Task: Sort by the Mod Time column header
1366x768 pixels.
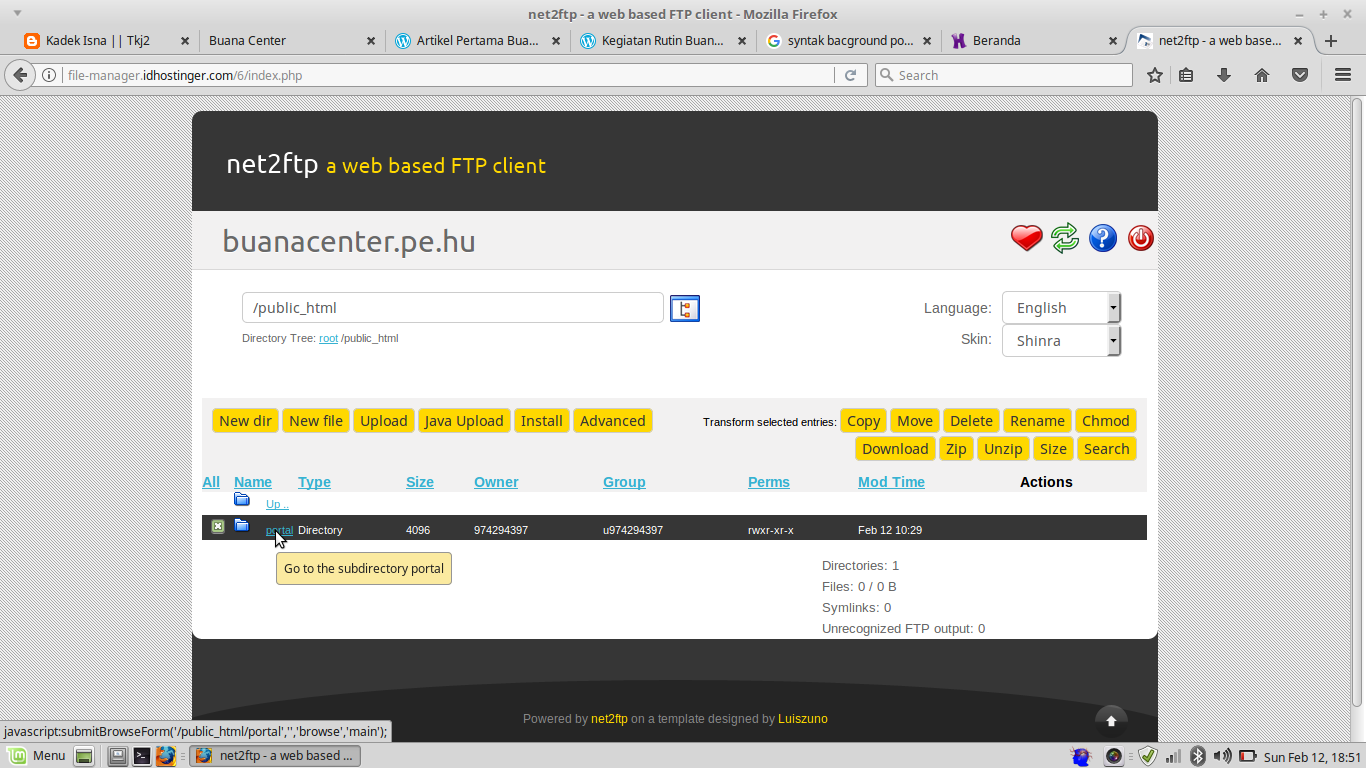Action: coord(891,482)
